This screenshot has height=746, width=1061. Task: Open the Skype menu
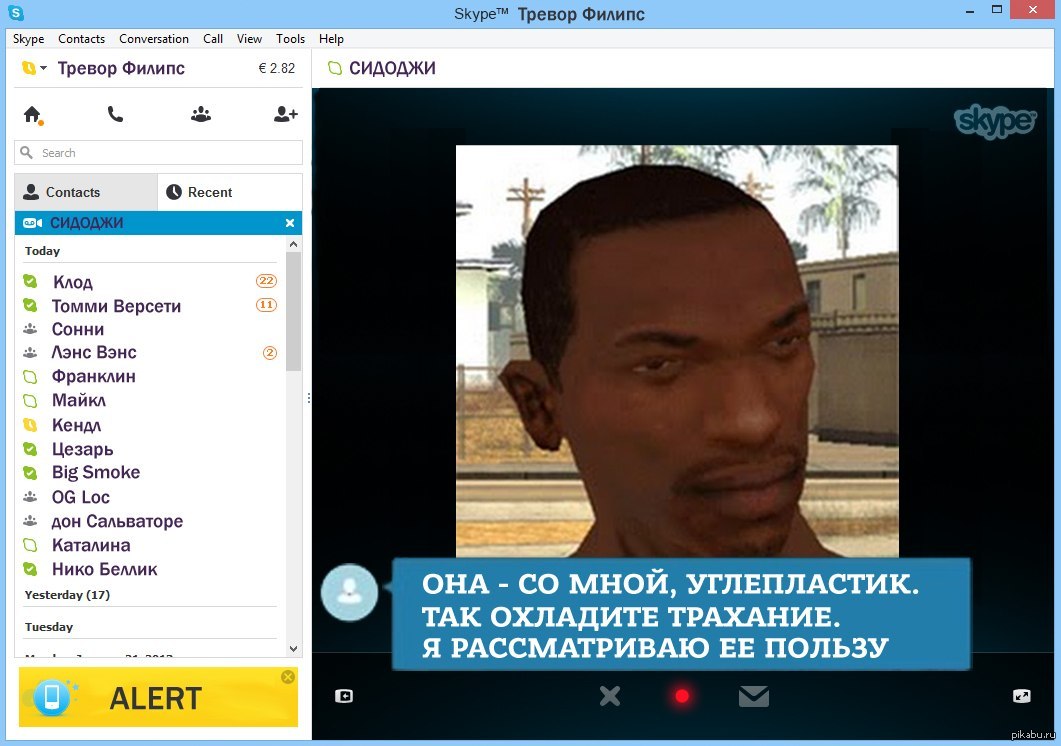[28, 39]
